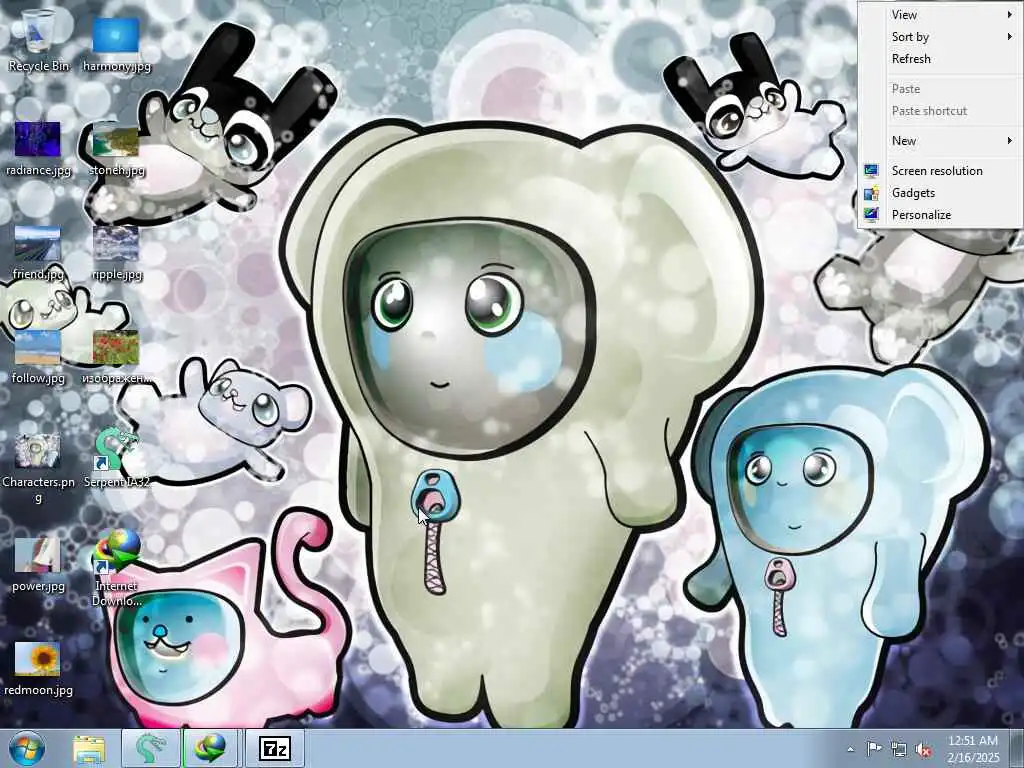
Task: Open the taskbar clock and date
Action: click(973, 748)
